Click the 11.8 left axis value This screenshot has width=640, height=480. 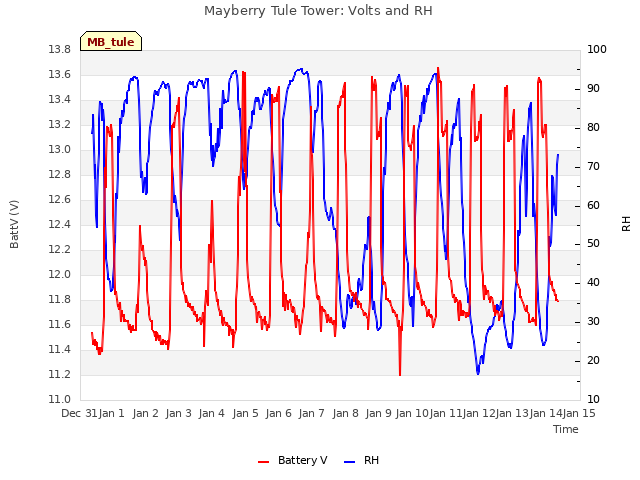point(59,300)
